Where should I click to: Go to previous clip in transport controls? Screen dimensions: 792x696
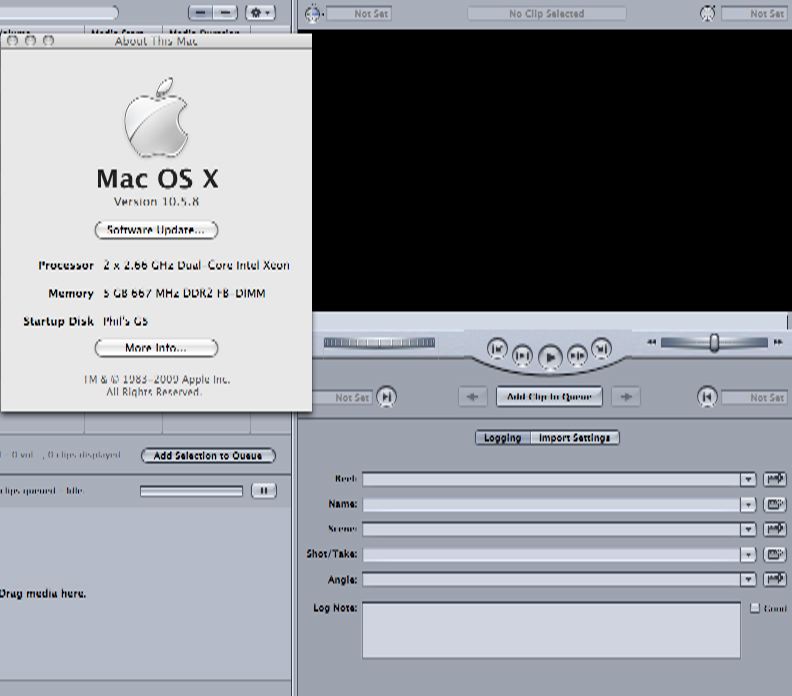click(498, 349)
